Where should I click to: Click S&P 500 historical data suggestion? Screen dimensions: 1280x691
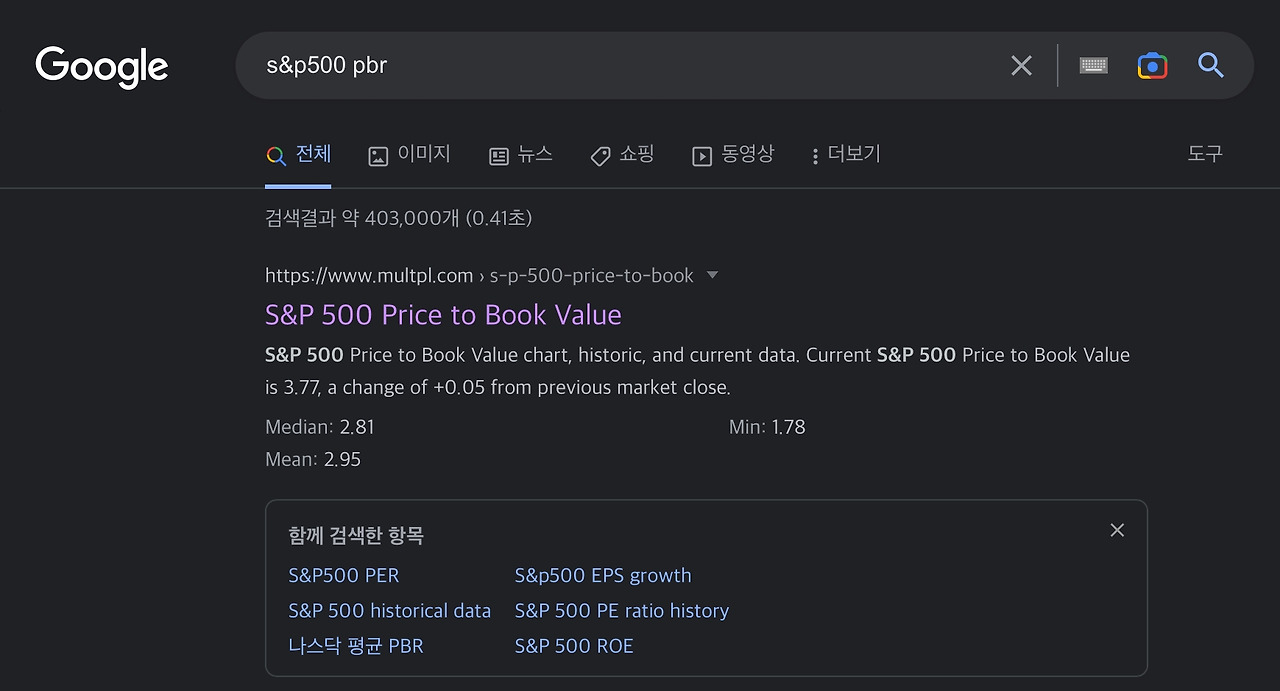tap(389, 611)
